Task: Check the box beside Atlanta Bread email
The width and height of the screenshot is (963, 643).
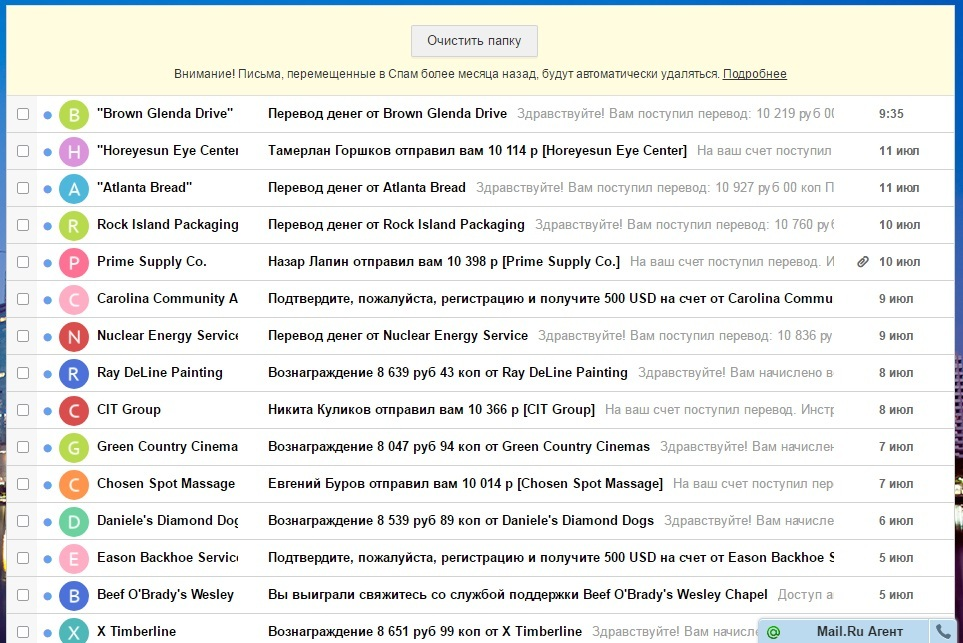Action: [x=23, y=188]
